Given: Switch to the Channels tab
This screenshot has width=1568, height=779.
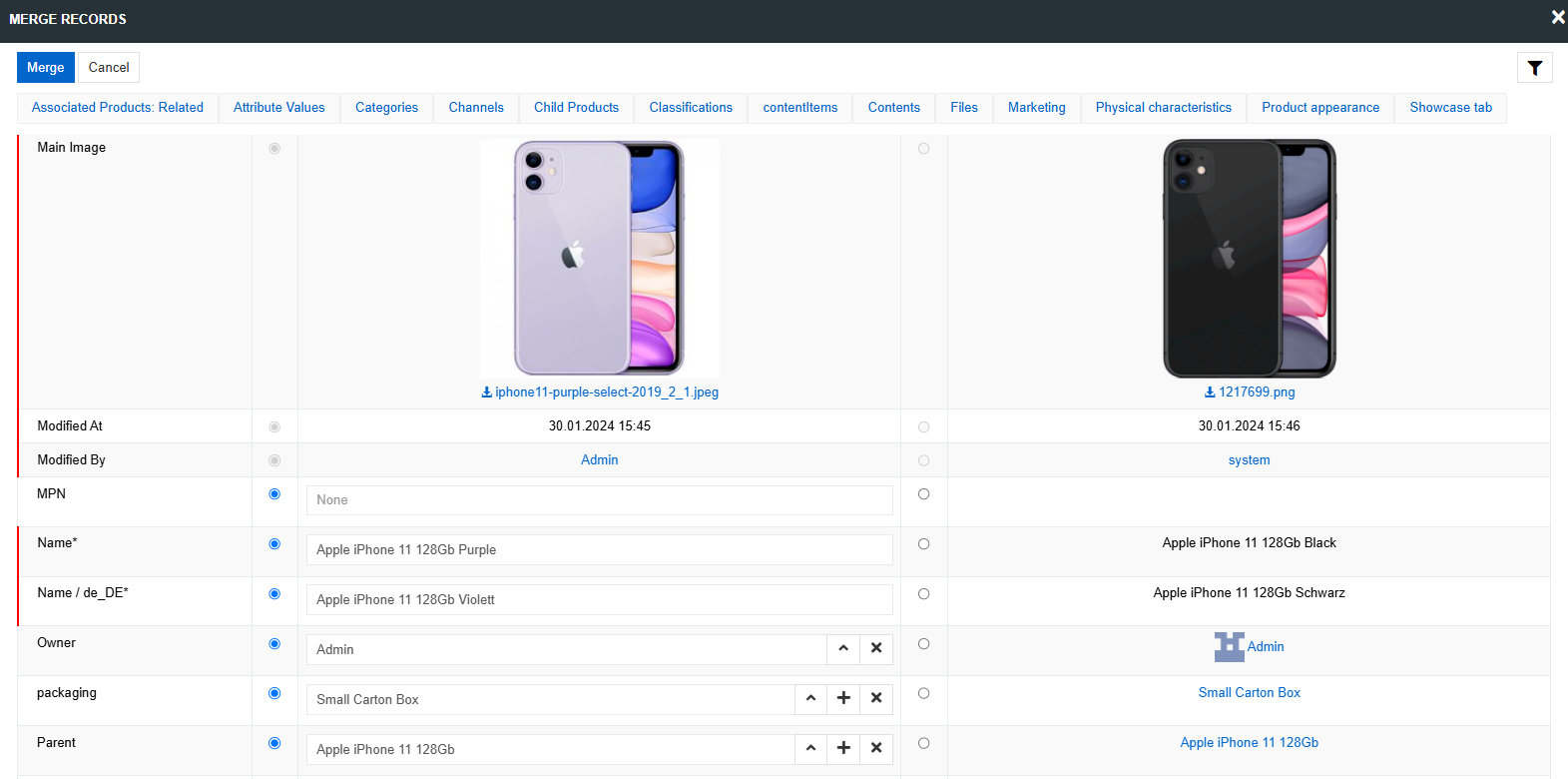Looking at the screenshot, I should 476,108.
